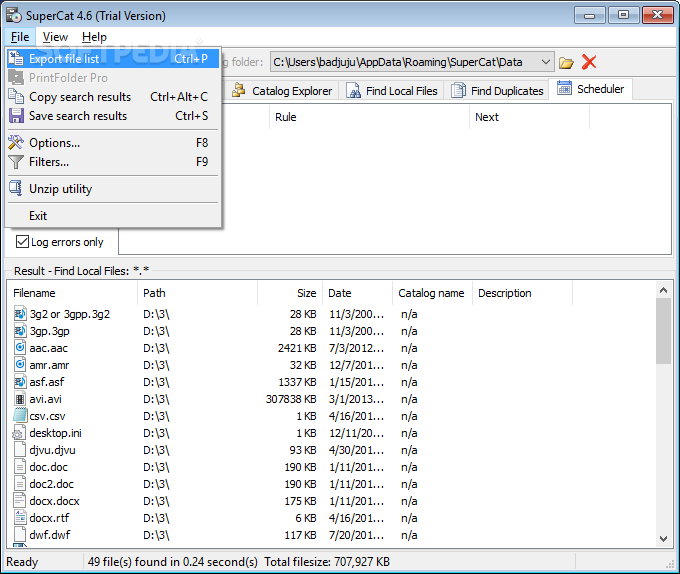Click the 307838 KB size cell

291,399
